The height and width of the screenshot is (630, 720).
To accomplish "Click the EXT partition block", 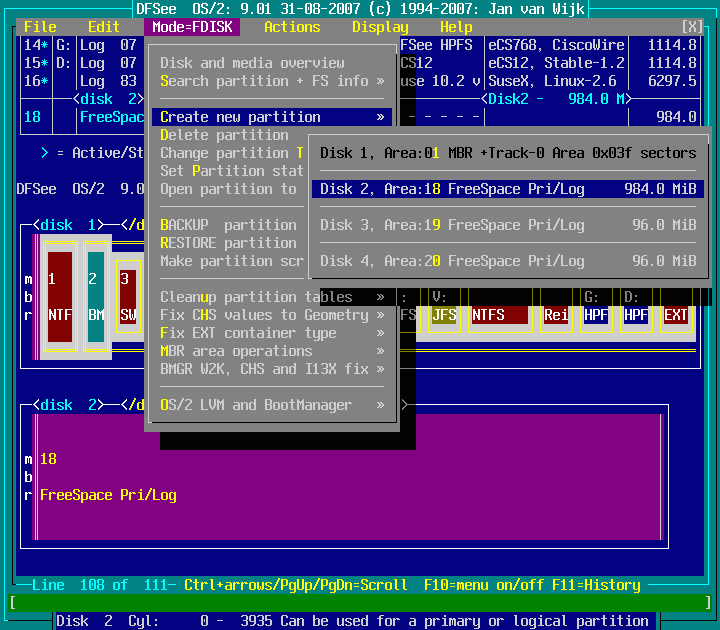I will tap(676, 315).
